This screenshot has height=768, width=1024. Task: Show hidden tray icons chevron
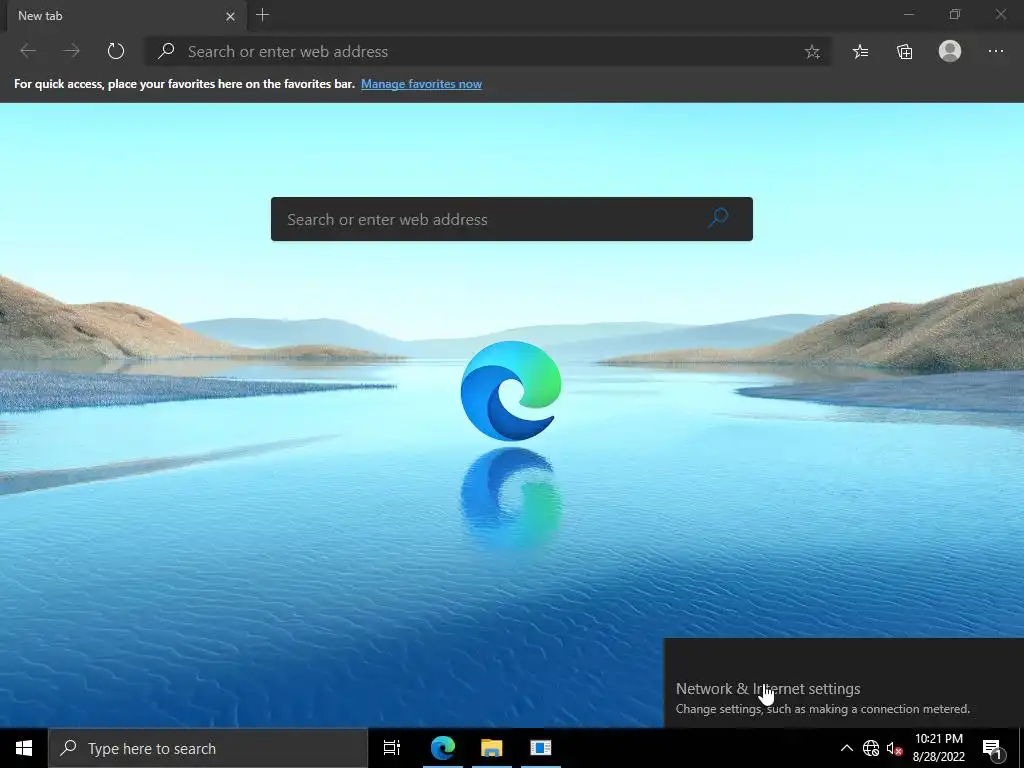click(846, 748)
